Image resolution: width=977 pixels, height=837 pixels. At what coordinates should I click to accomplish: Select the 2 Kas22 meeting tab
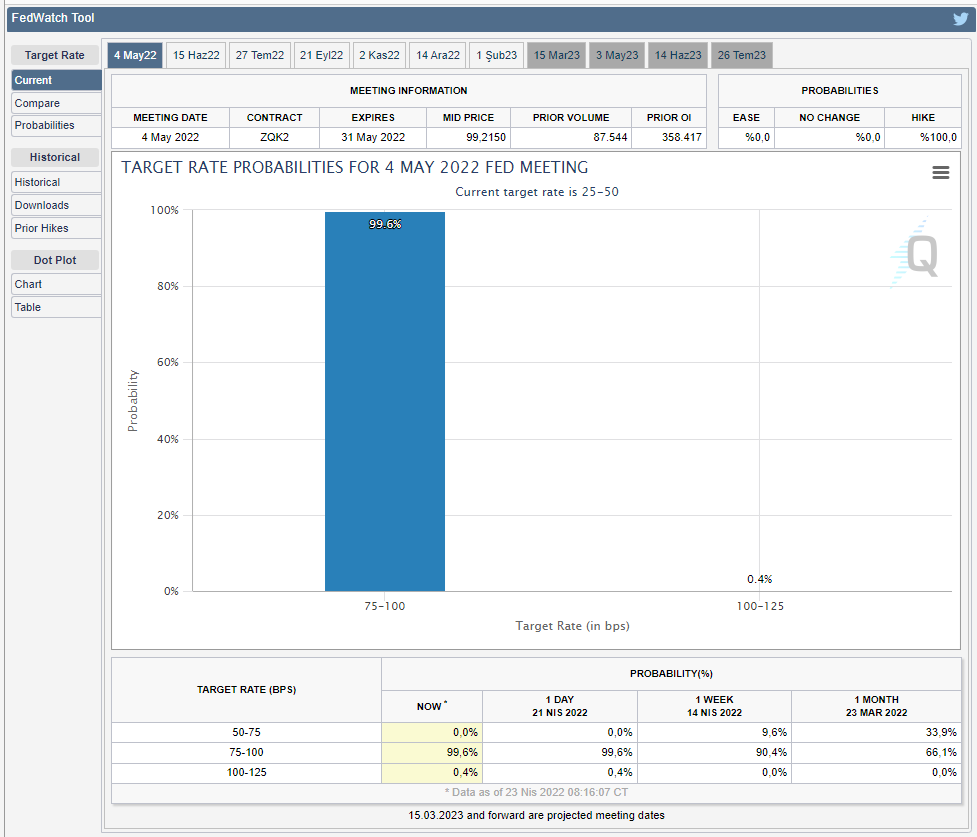(379, 56)
